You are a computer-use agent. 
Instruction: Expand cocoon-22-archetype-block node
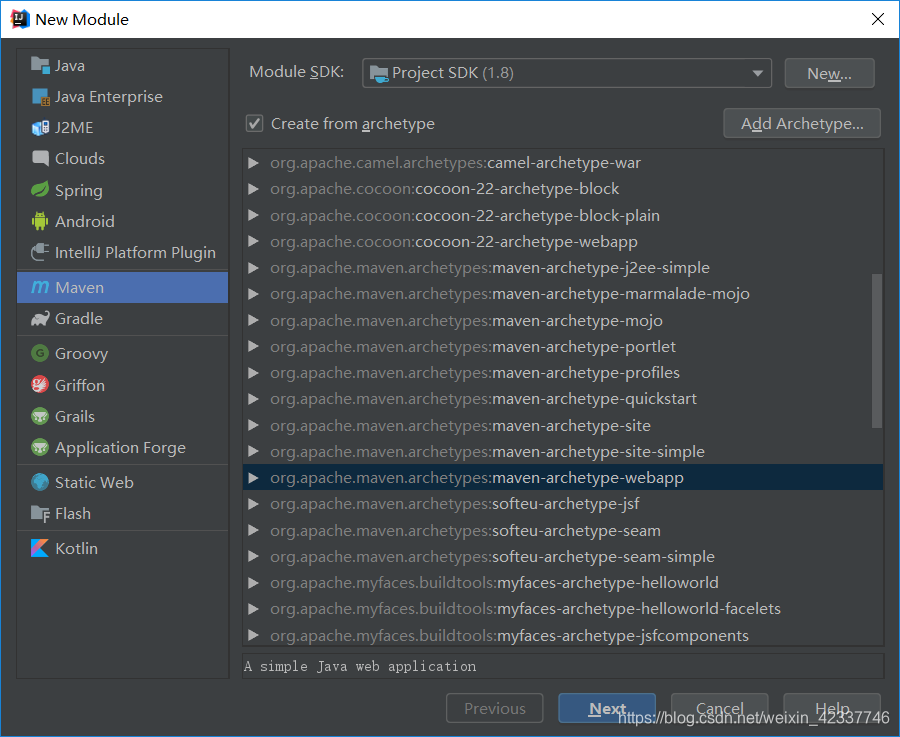[x=253, y=189]
